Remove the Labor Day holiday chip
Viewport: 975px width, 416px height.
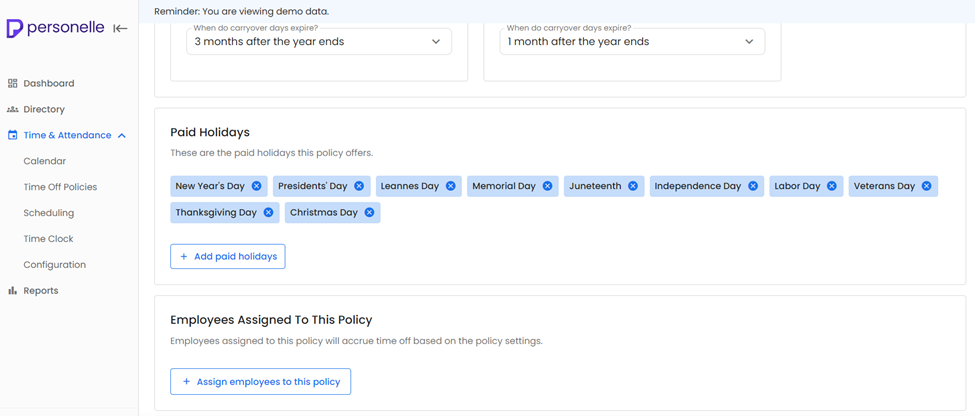point(832,186)
